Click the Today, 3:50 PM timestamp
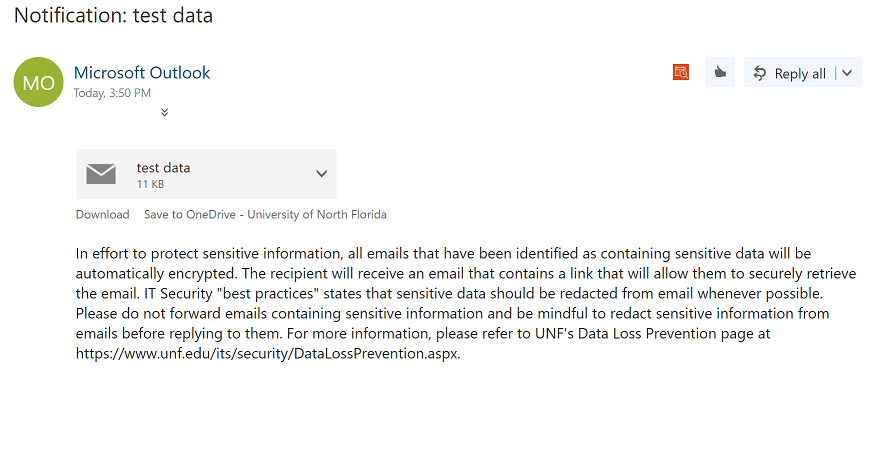This screenshot has height=452, width=869. tap(112, 93)
